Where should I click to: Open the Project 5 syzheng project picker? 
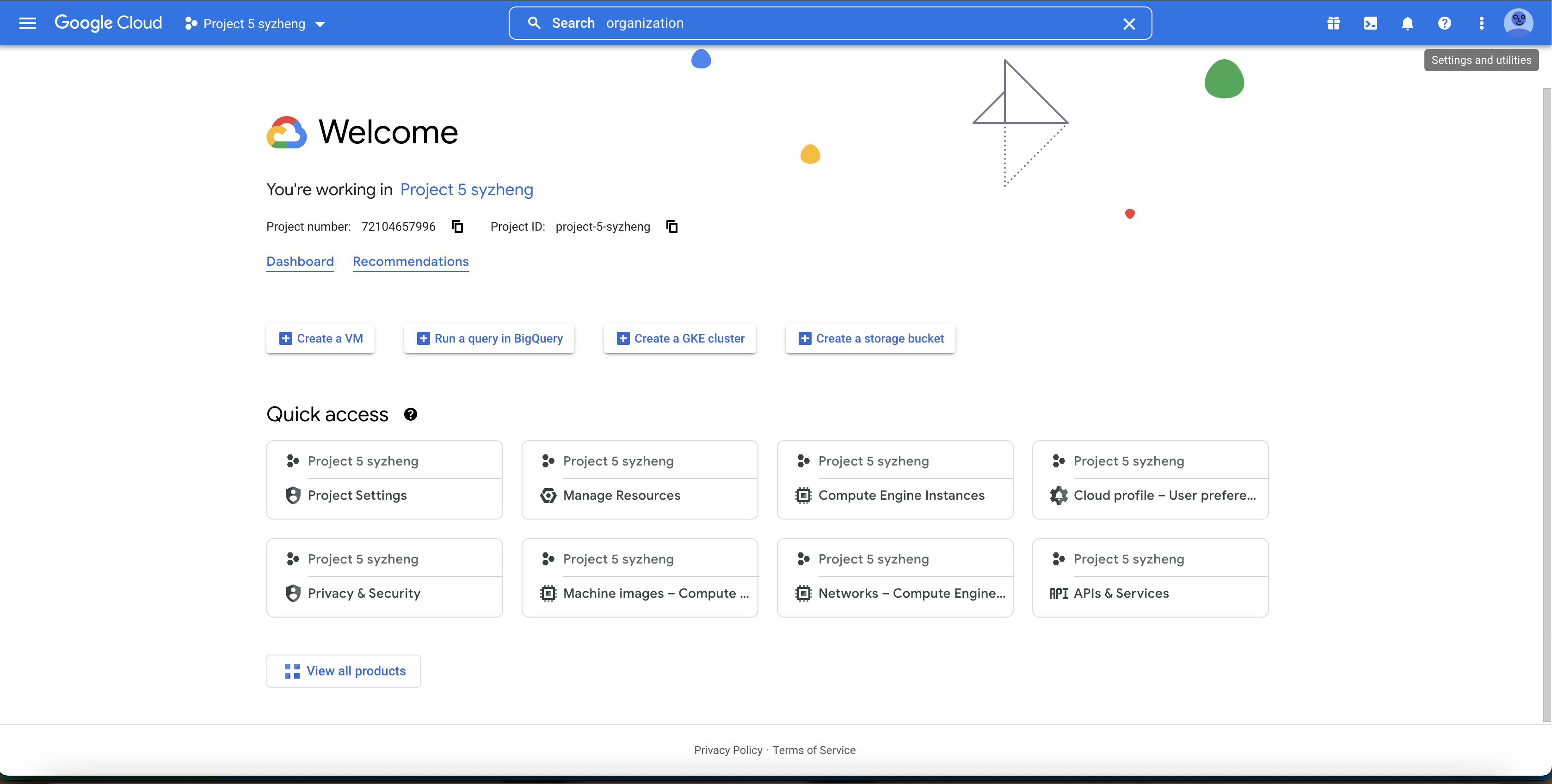[255, 24]
